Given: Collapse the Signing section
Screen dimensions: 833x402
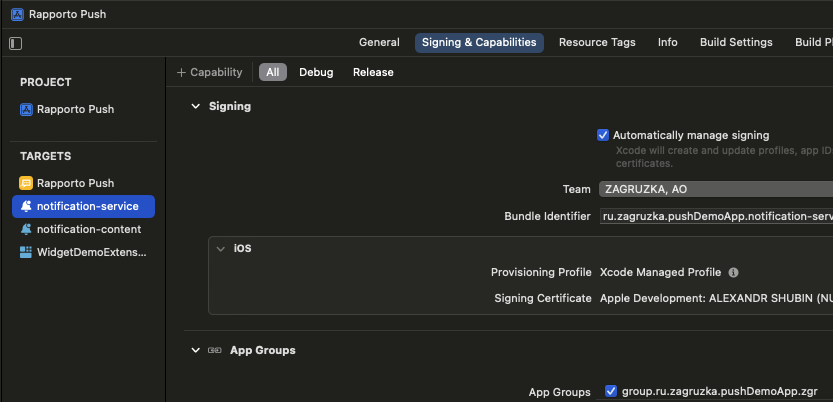Looking at the screenshot, I should 196,106.
